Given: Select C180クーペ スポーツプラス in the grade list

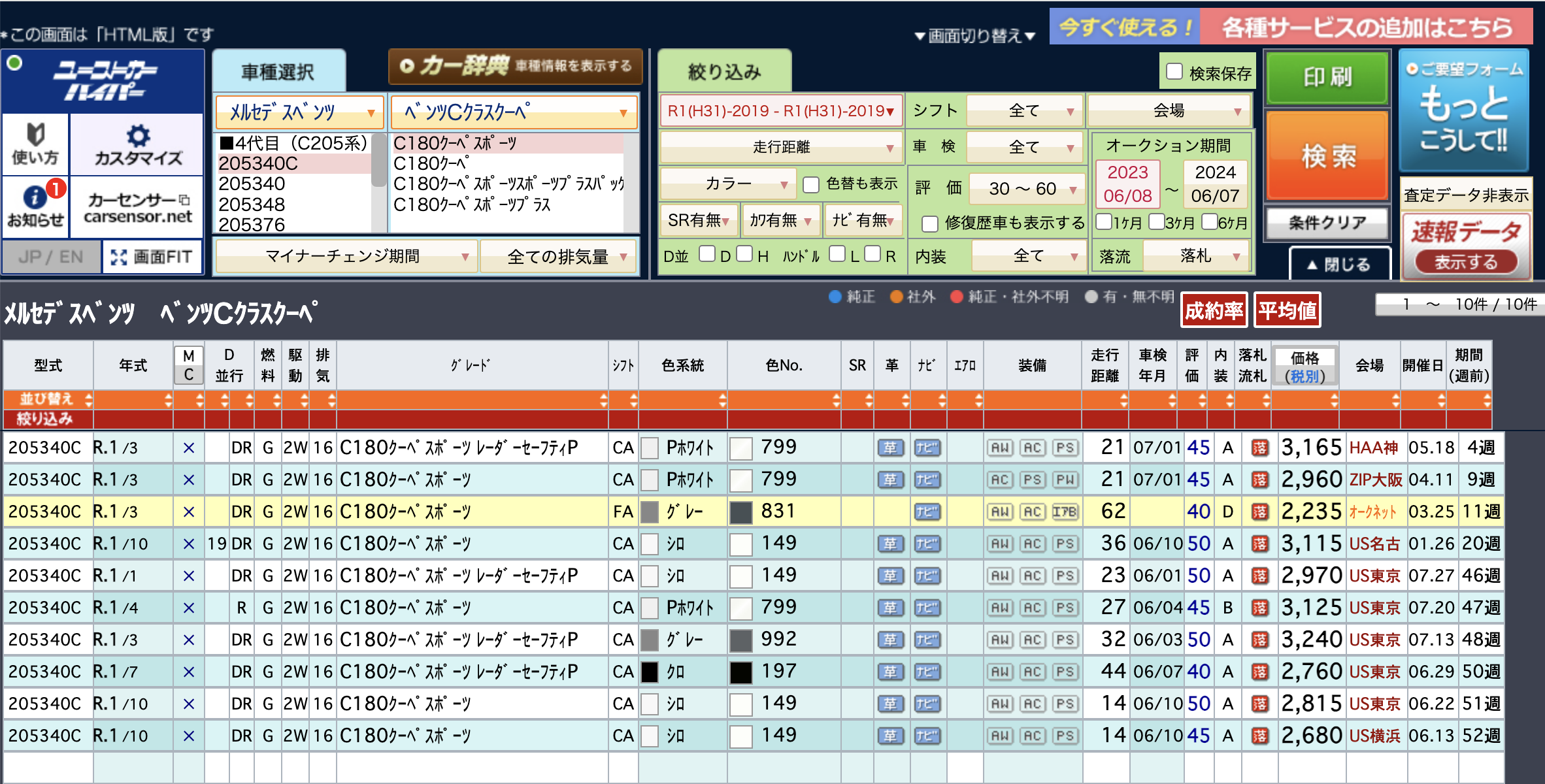Looking at the screenshot, I should pyautogui.click(x=472, y=204).
